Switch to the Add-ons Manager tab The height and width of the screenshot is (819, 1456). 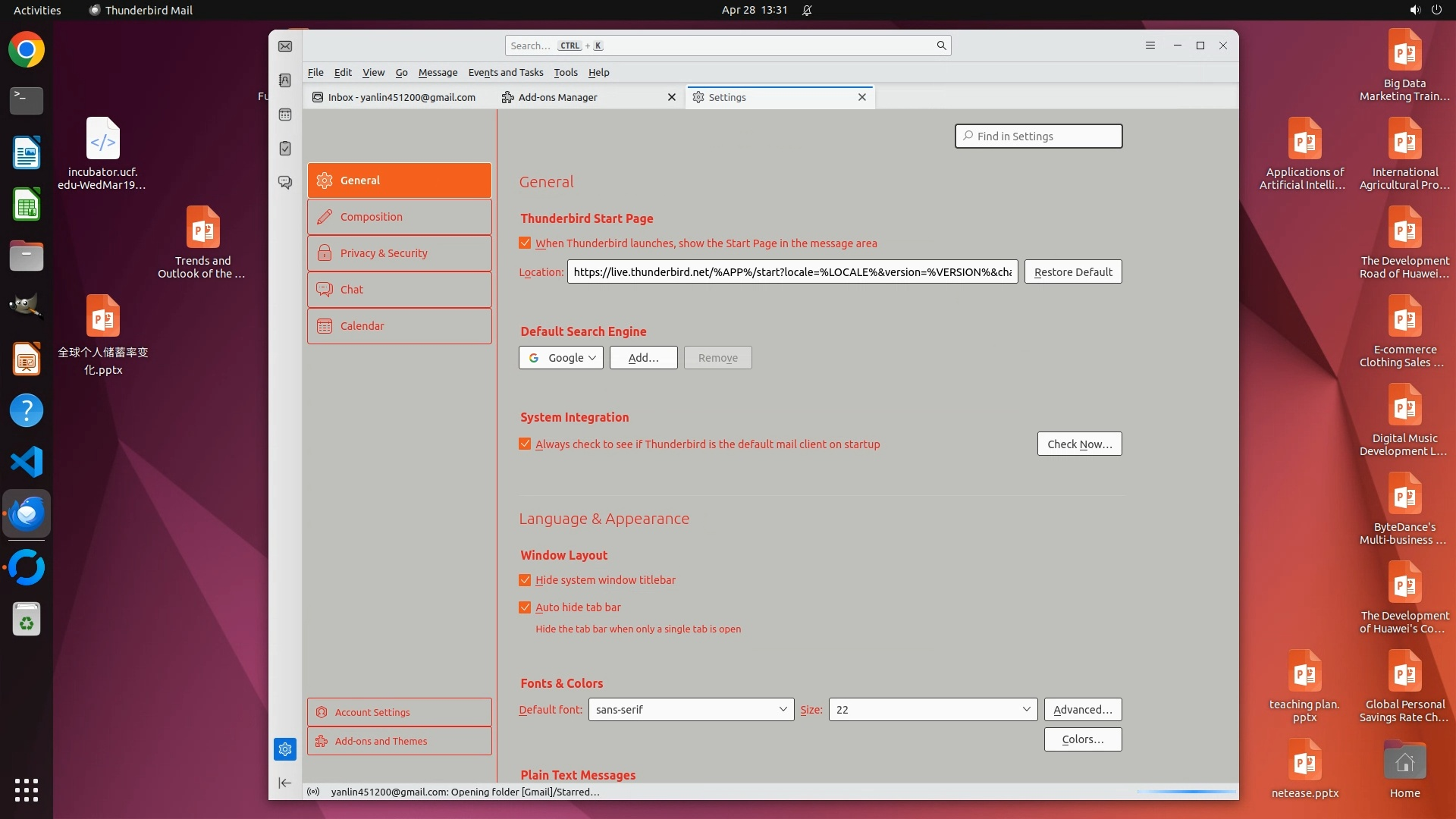click(558, 97)
